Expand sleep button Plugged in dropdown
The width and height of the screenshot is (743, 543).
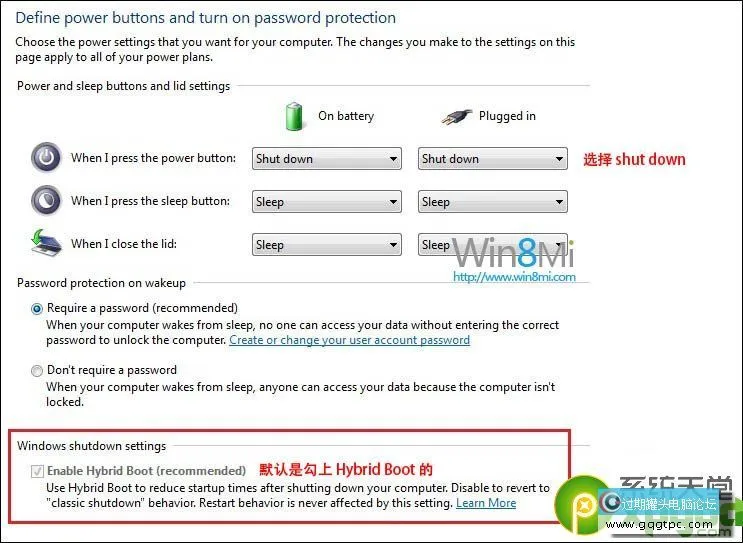point(492,201)
